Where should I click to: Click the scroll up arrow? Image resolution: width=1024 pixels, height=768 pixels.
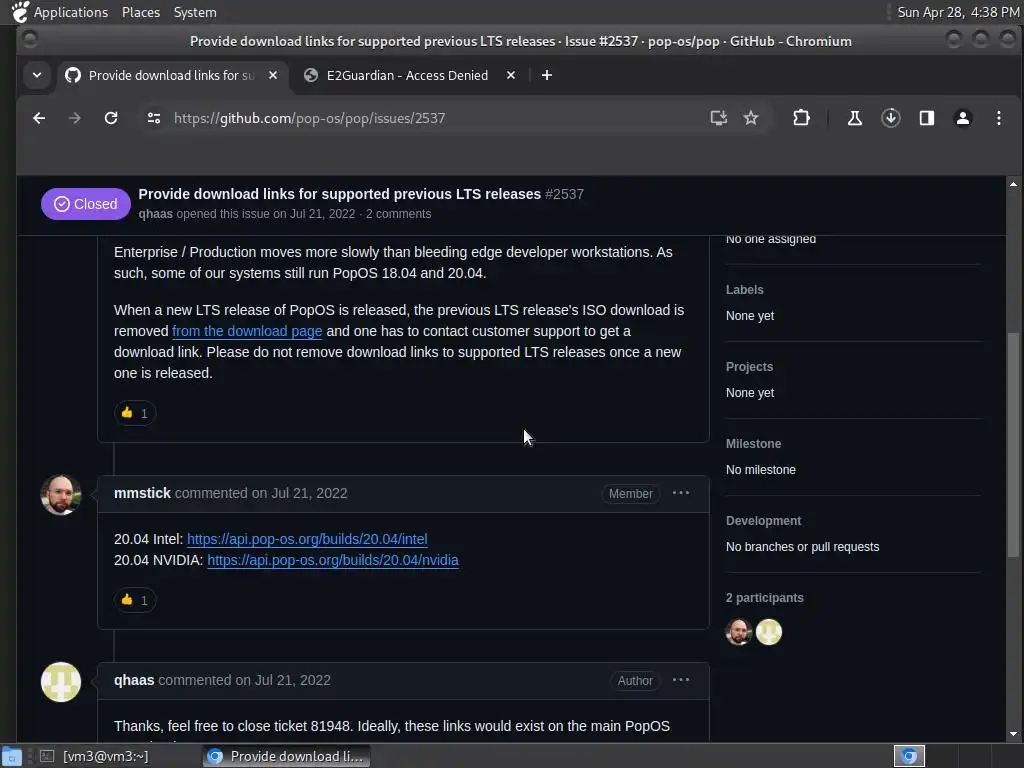[x=1013, y=184]
